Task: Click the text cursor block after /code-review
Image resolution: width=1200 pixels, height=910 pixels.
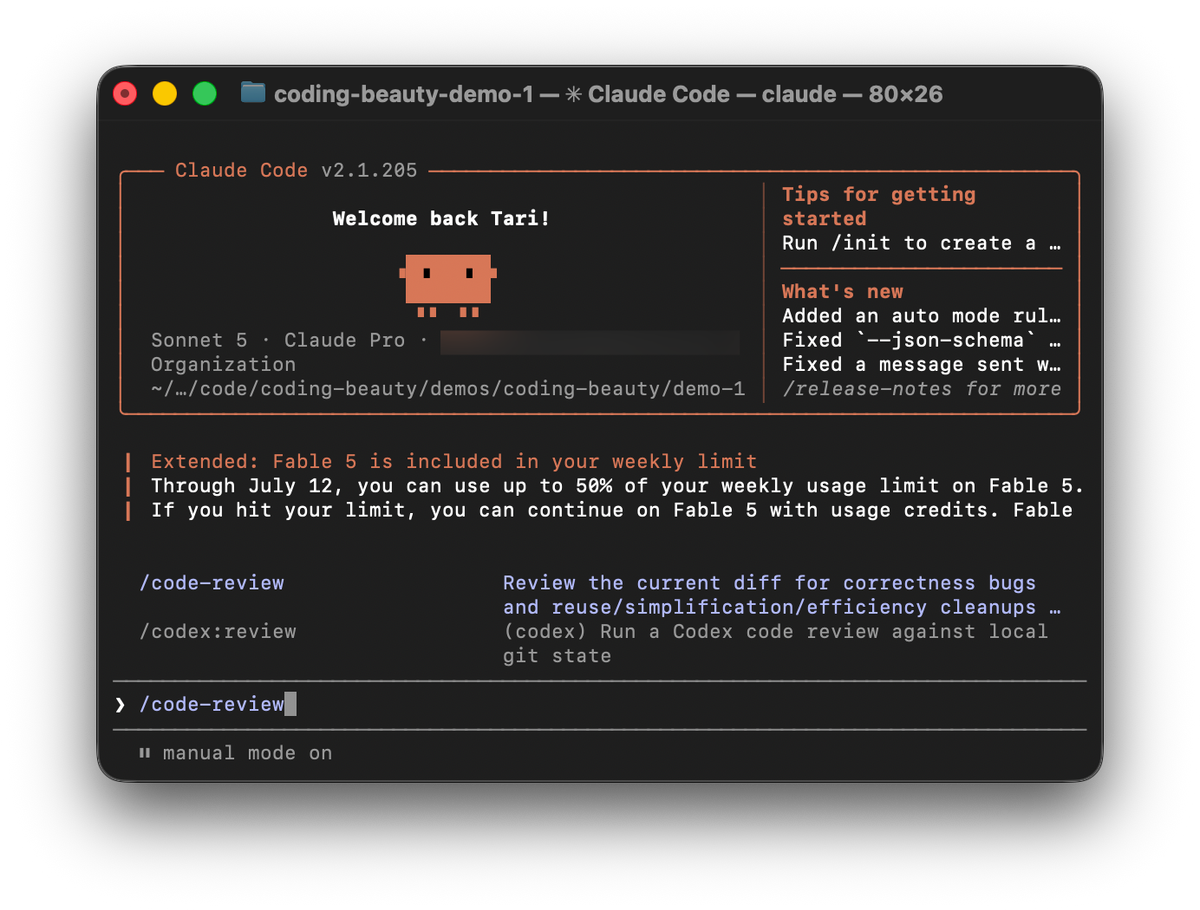Action: [291, 705]
